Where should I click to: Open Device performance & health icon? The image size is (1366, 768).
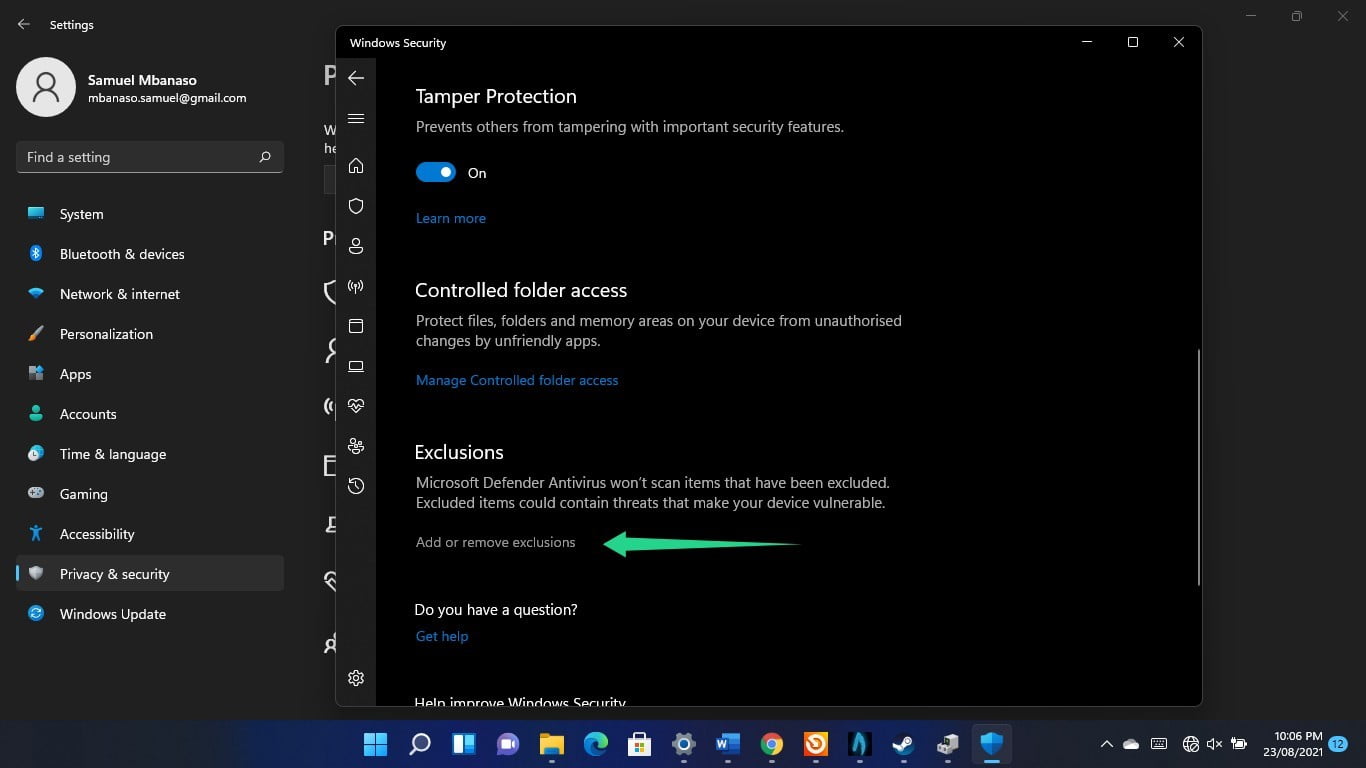pyautogui.click(x=355, y=405)
